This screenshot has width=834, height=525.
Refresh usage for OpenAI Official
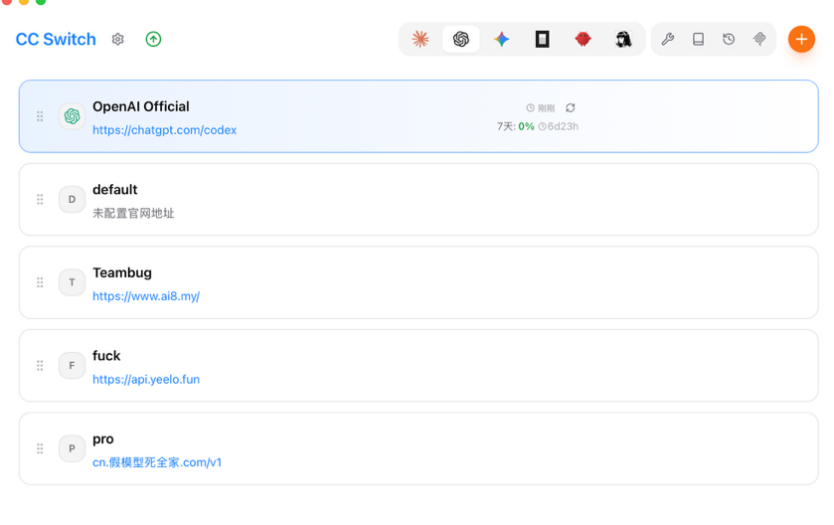[570, 108]
